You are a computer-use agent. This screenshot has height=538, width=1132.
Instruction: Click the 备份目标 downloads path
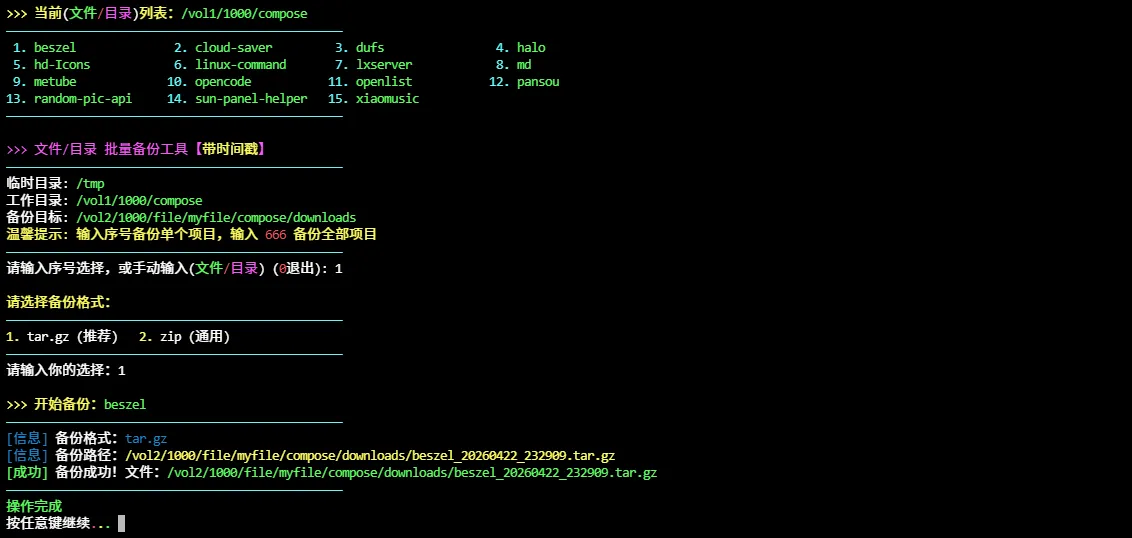click(216, 217)
